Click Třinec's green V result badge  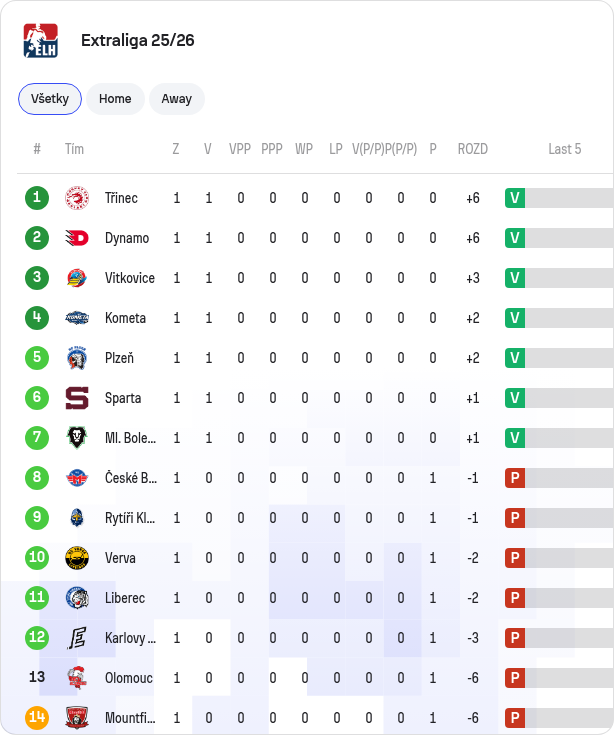pos(515,198)
